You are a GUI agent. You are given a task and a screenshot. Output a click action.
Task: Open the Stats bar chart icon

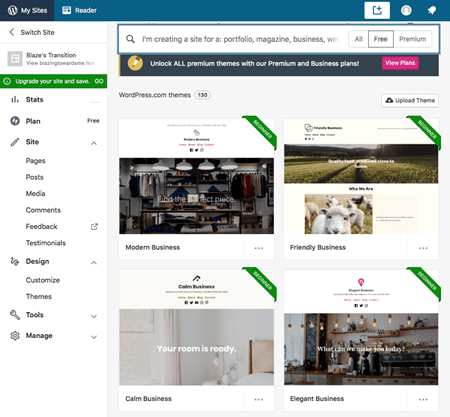point(15,99)
